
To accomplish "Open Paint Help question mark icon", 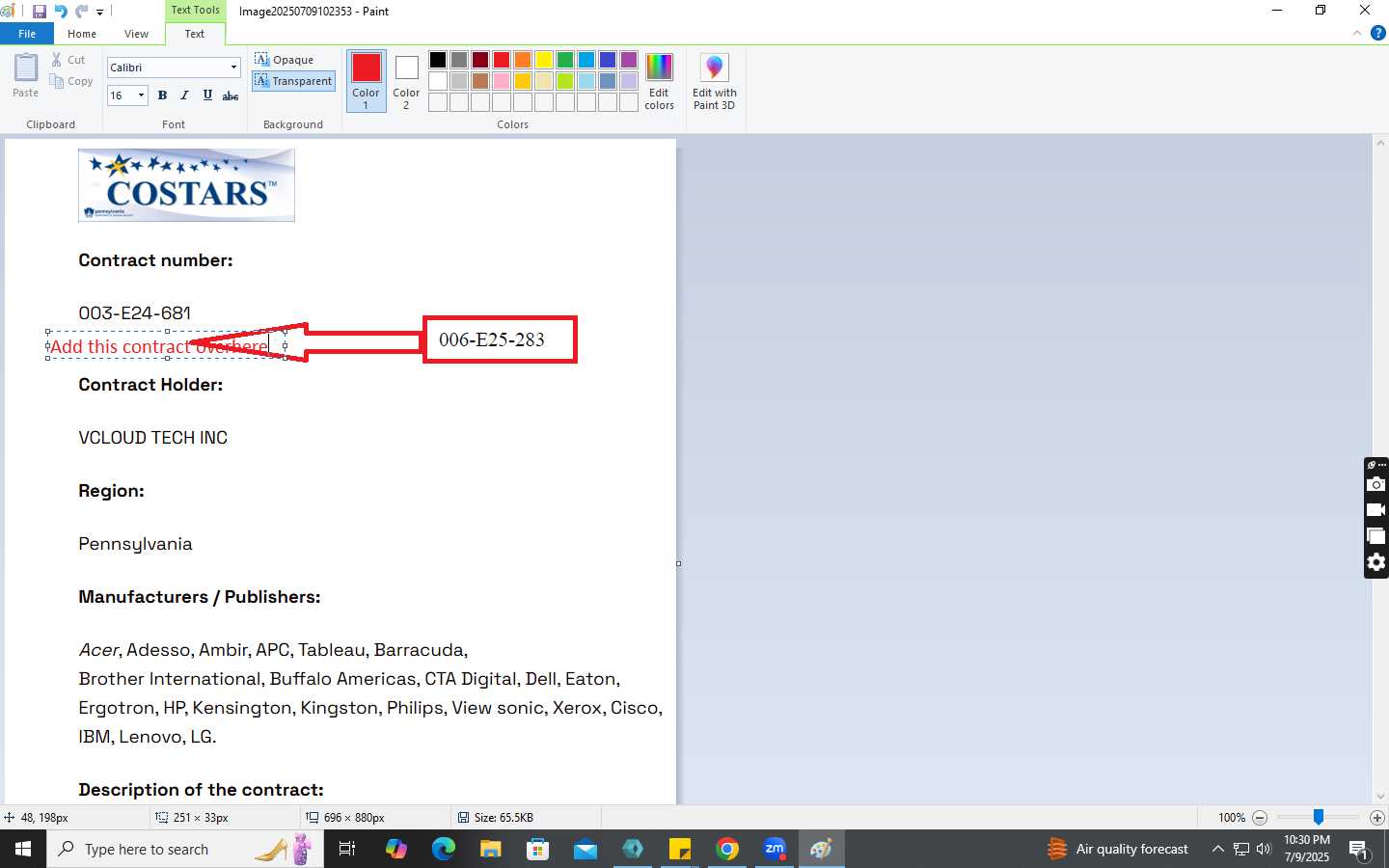I will tap(1377, 33).
